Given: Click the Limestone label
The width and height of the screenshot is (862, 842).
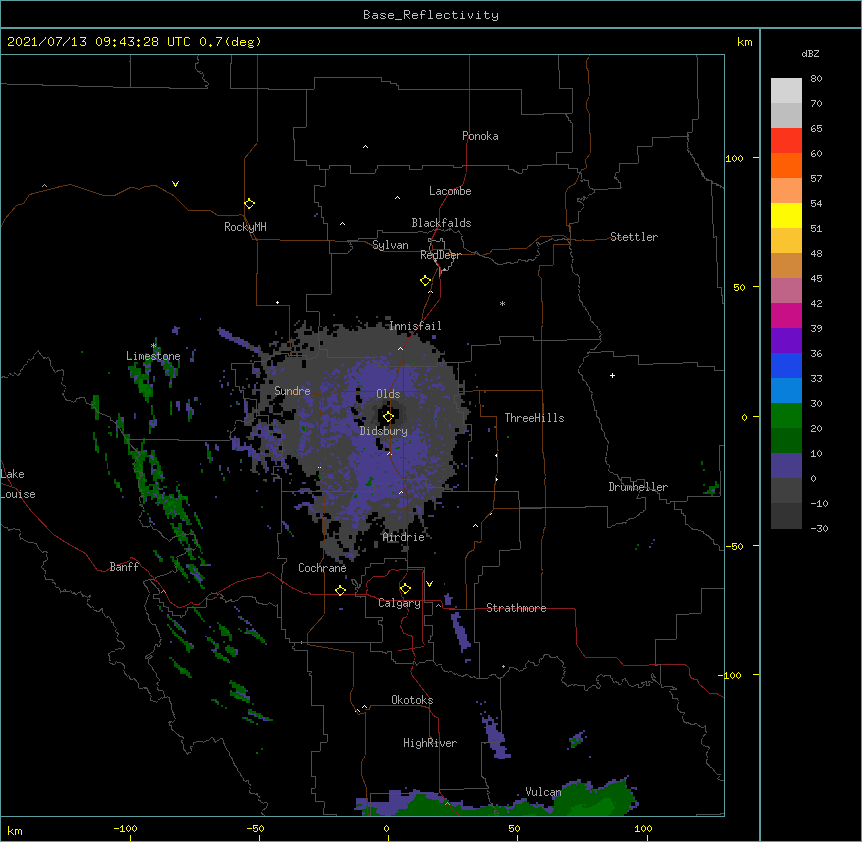Looking at the screenshot, I should (x=153, y=356).
